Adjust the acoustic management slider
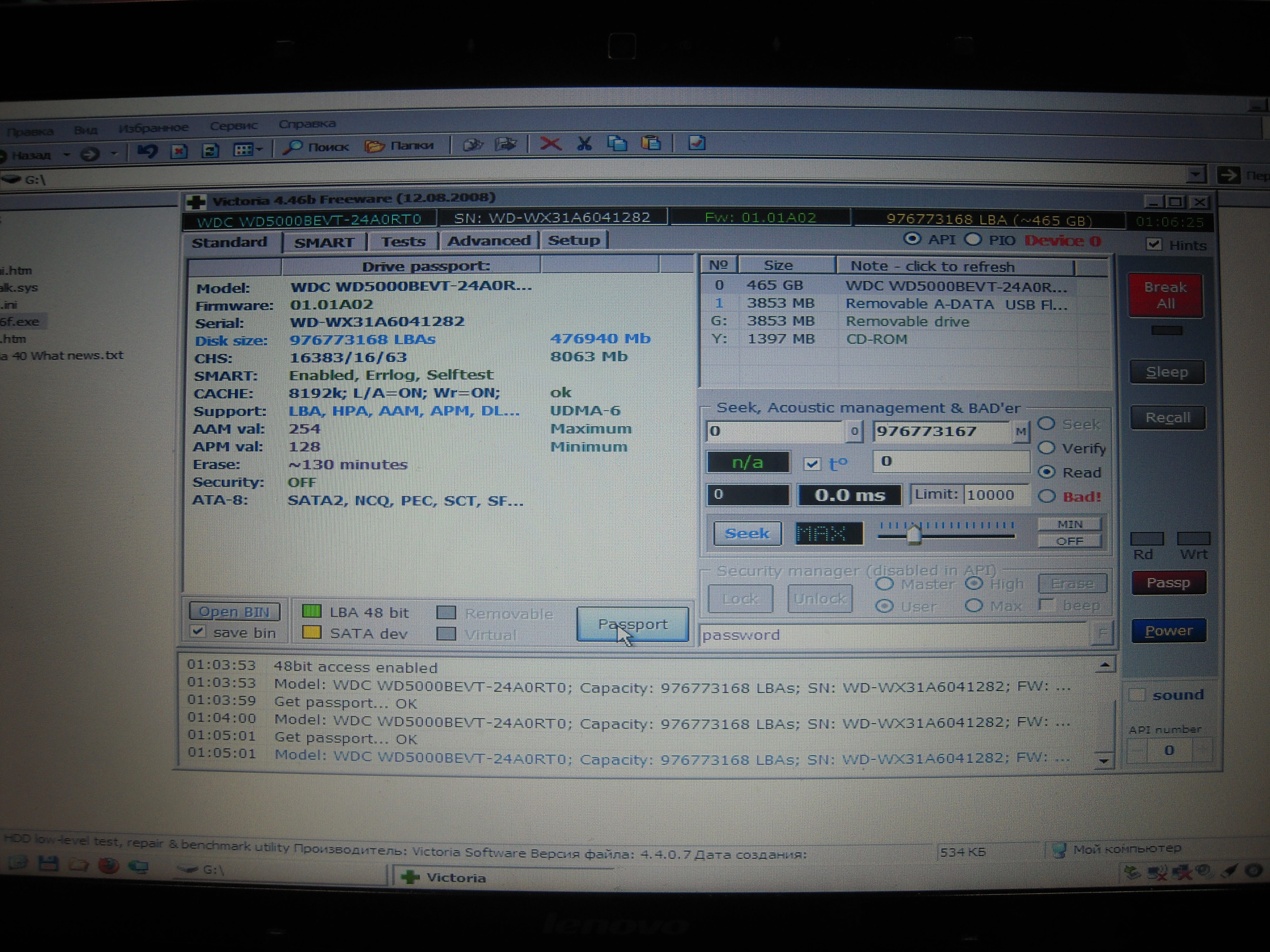 [x=914, y=535]
